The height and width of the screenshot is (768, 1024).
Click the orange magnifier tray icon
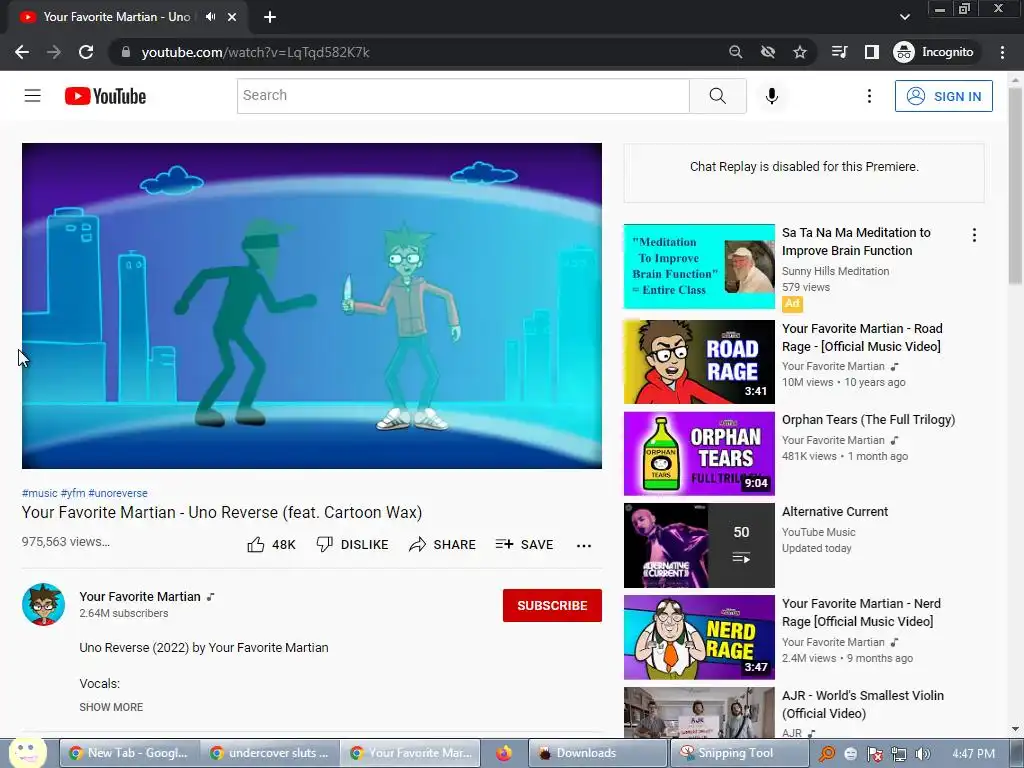click(827, 754)
